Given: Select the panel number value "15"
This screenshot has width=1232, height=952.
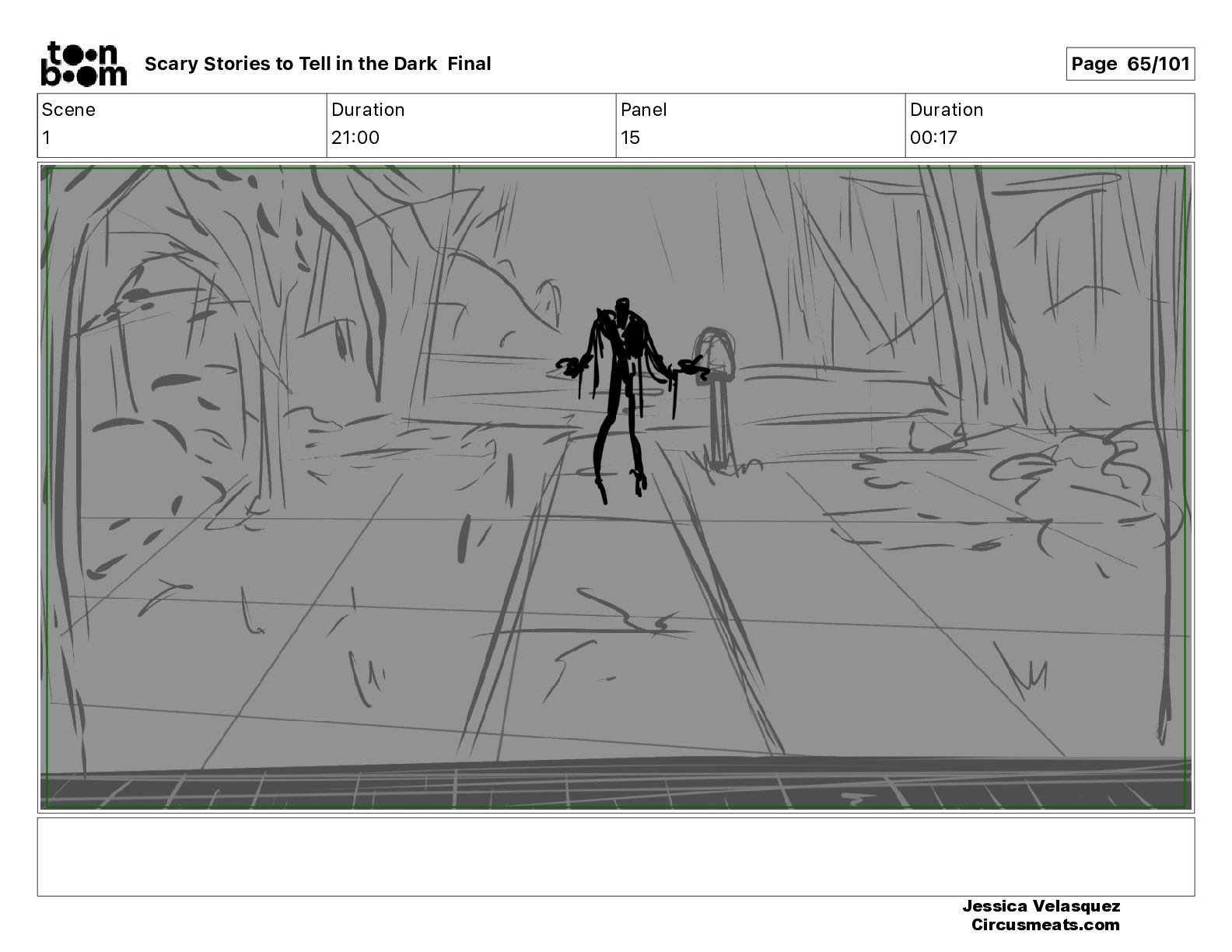Looking at the screenshot, I should 630,138.
